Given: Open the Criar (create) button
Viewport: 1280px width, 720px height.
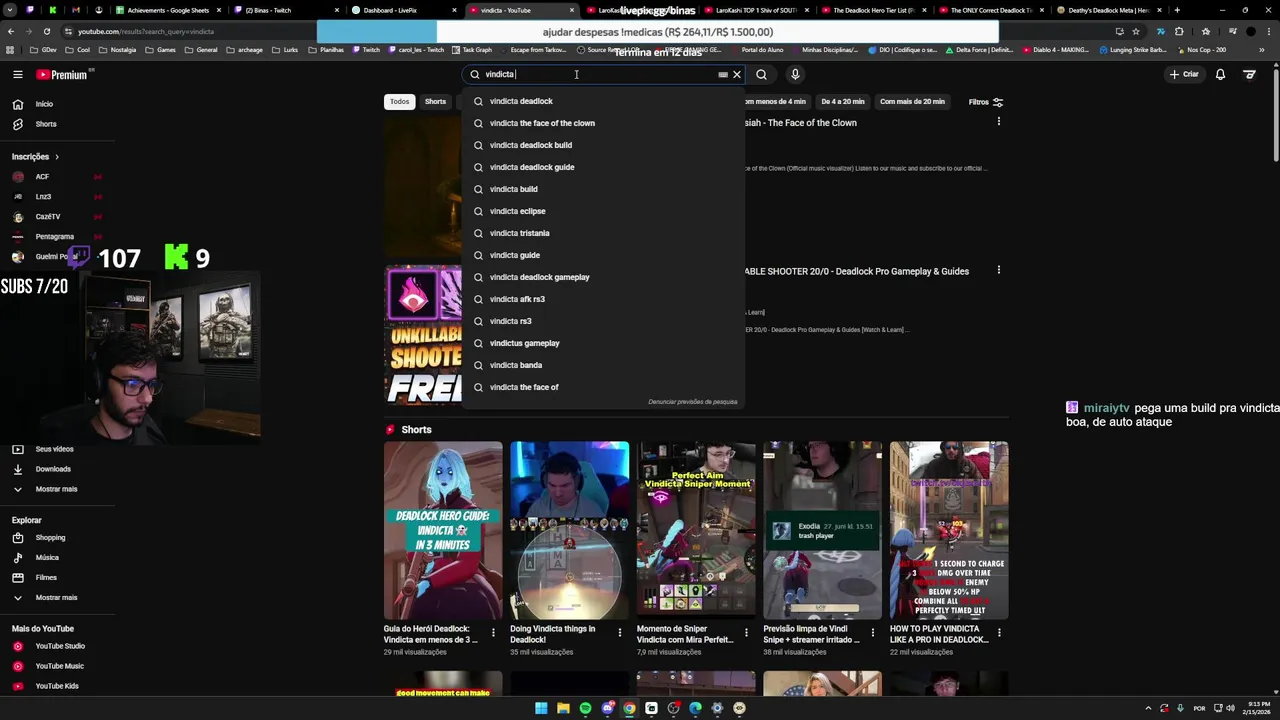Looking at the screenshot, I should (x=1183, y=74).
